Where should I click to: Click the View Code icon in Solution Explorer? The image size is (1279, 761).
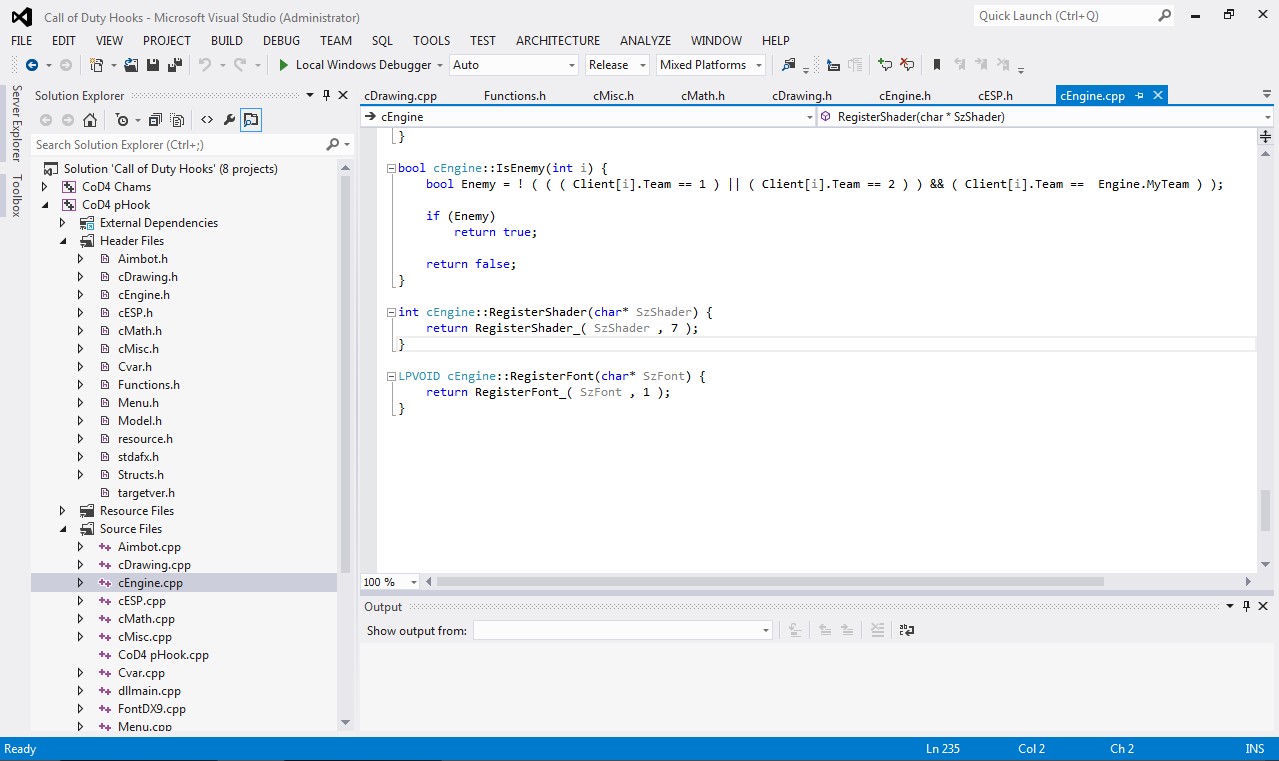click(207, 120)
